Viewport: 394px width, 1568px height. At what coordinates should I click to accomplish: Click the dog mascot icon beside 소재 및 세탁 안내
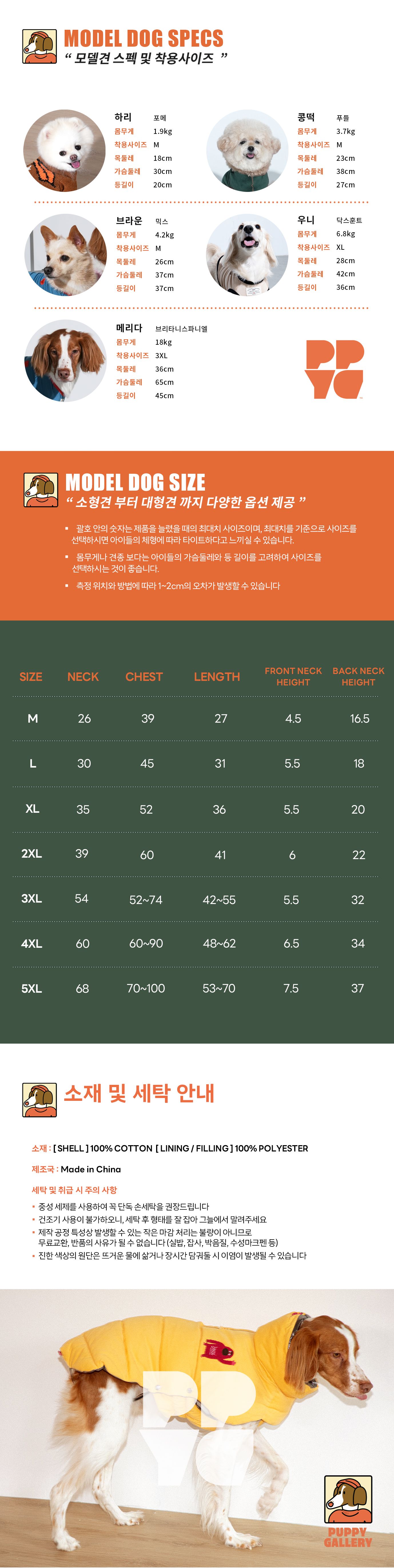[39, 1099]
